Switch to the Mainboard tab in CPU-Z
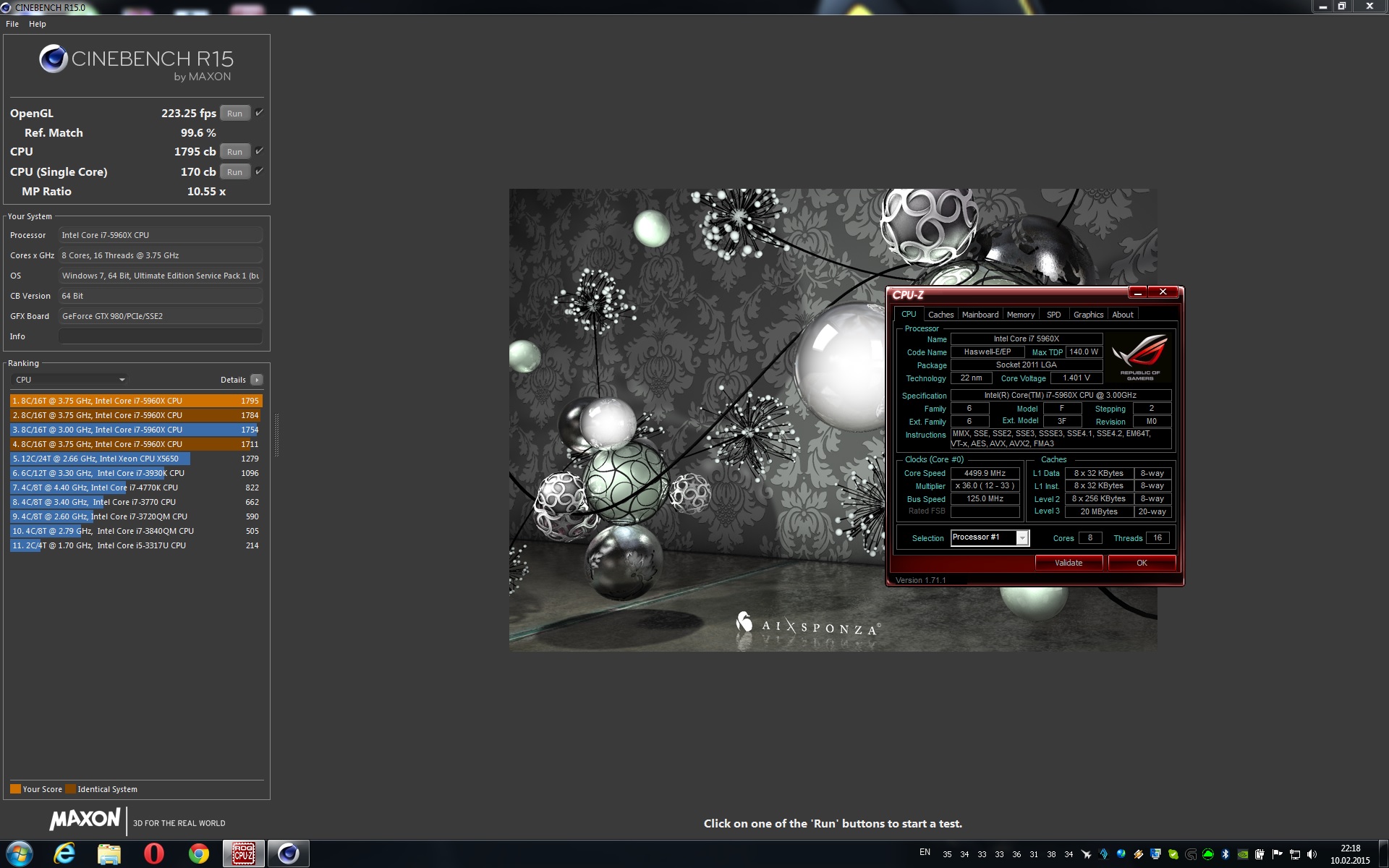The image size is (1389, 868). coord(980,315)
